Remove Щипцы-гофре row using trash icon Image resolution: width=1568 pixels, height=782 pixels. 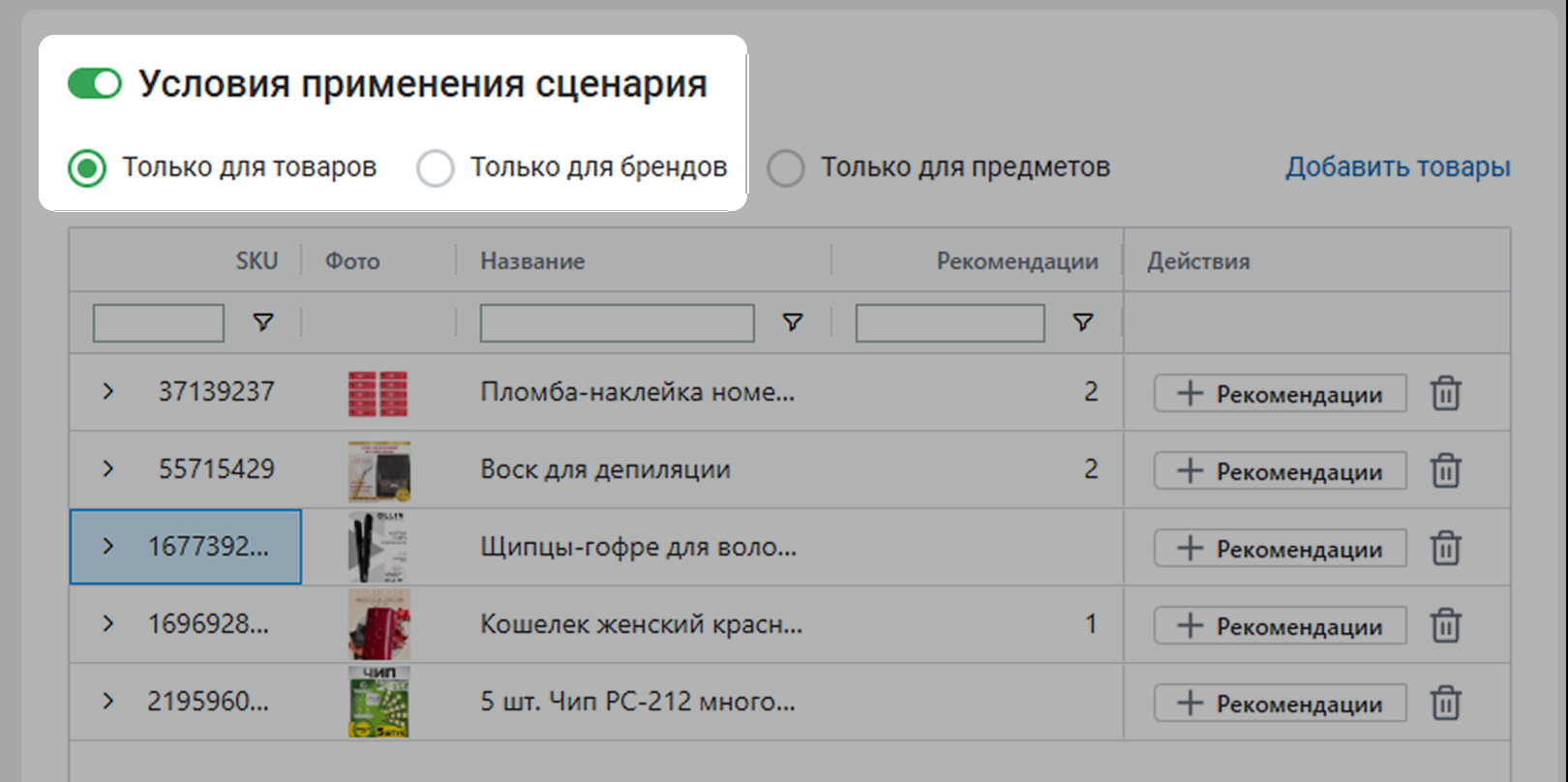pyautogui.click(x=1446, y=548)
